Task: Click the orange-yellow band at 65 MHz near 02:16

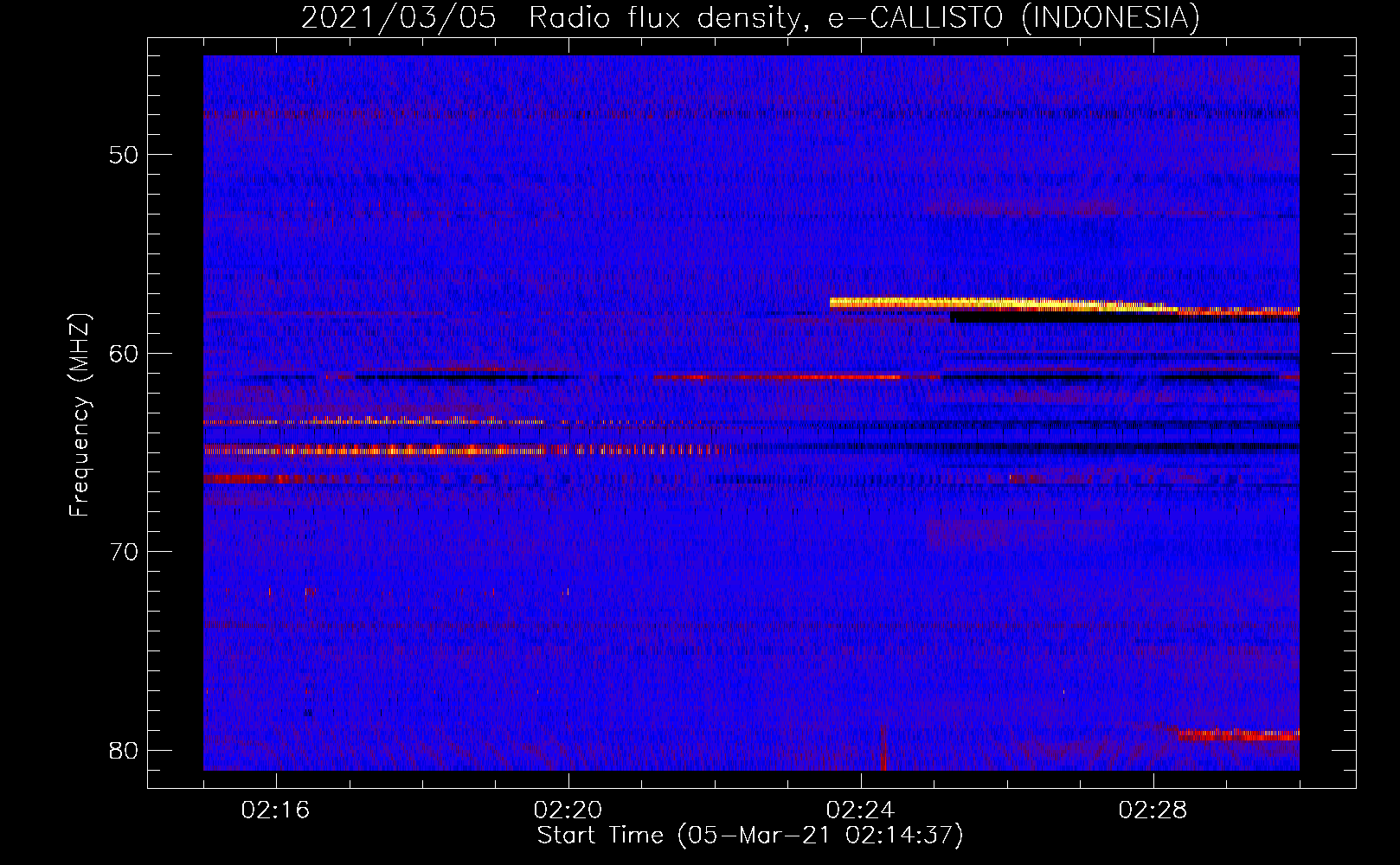Action: pyautogui.click(x=376, y=450)
